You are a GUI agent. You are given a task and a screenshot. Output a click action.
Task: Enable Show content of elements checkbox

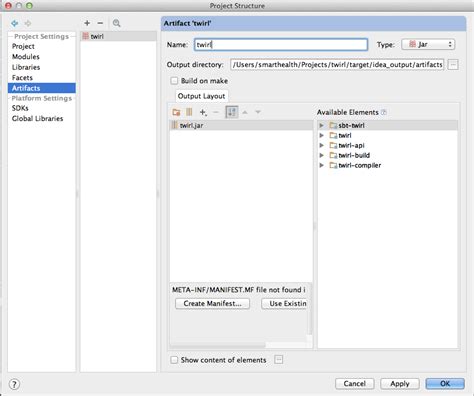[174, 360]
